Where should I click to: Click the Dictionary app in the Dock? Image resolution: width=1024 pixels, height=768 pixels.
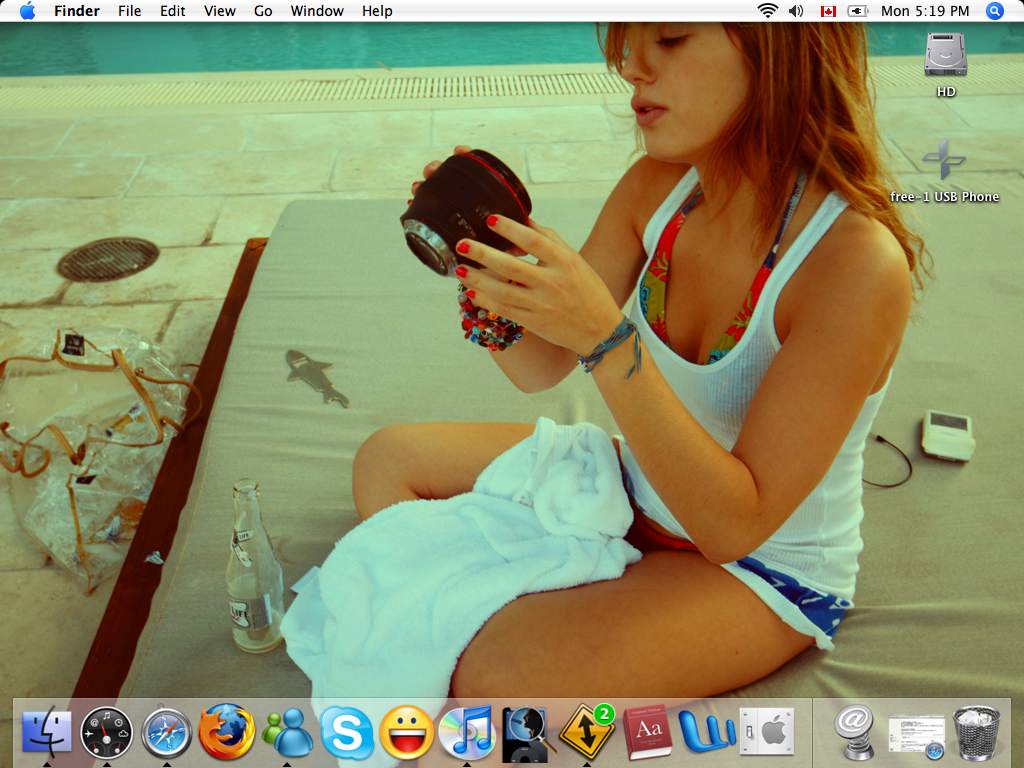coord(647,733)
